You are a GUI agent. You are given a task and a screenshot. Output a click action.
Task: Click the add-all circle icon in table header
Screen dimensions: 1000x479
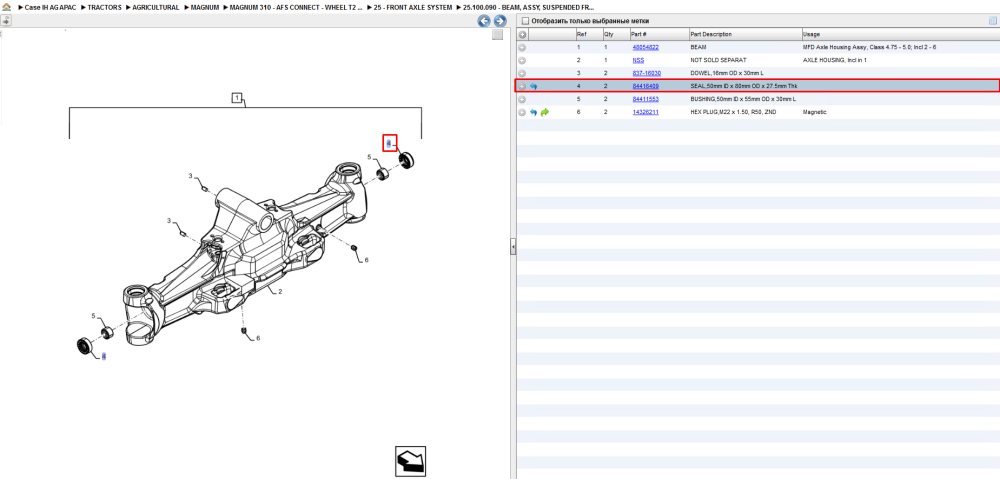click(522, 34)
